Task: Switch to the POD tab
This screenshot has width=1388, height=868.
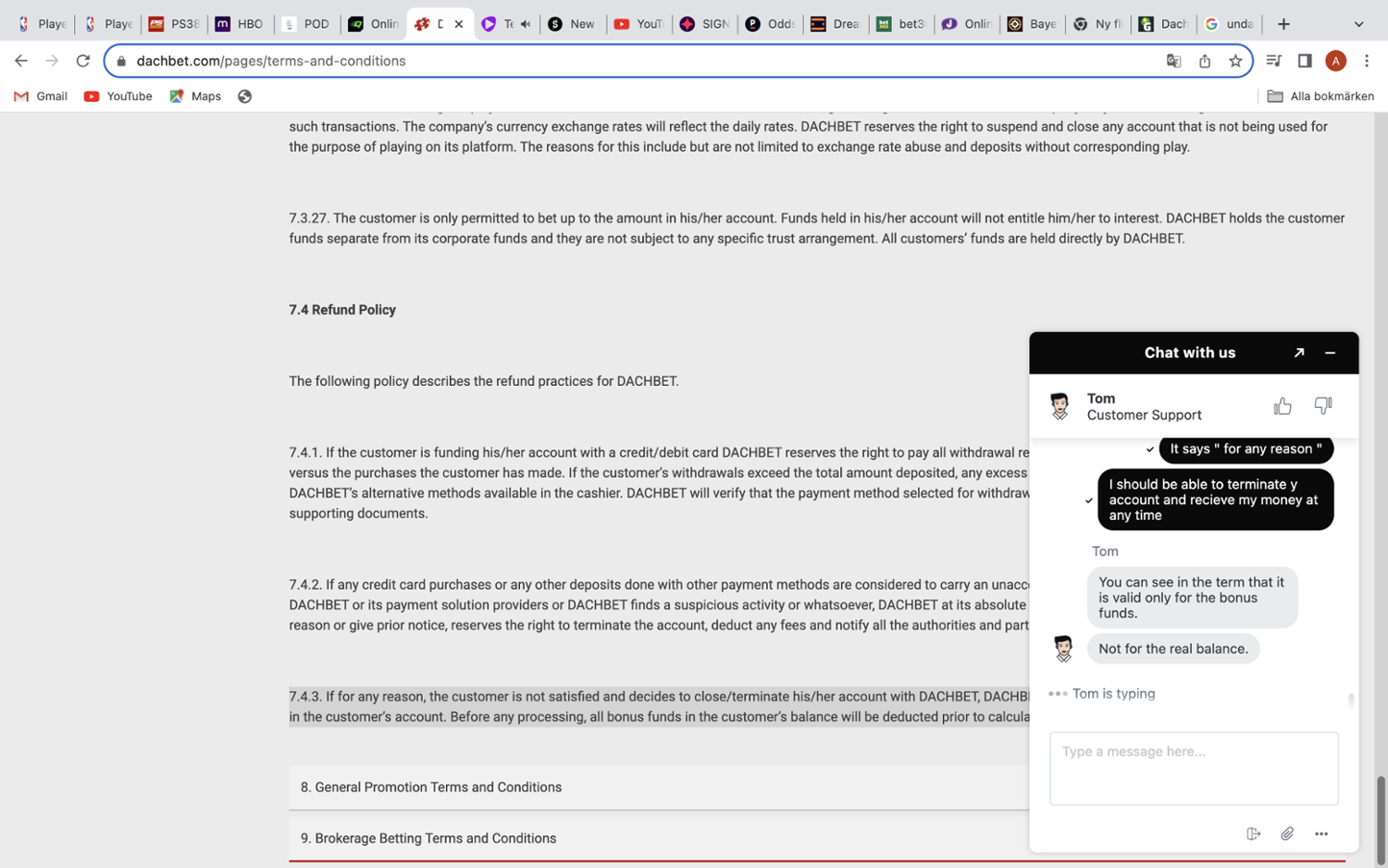Action: pyautogui.click(x=306, y=24)
